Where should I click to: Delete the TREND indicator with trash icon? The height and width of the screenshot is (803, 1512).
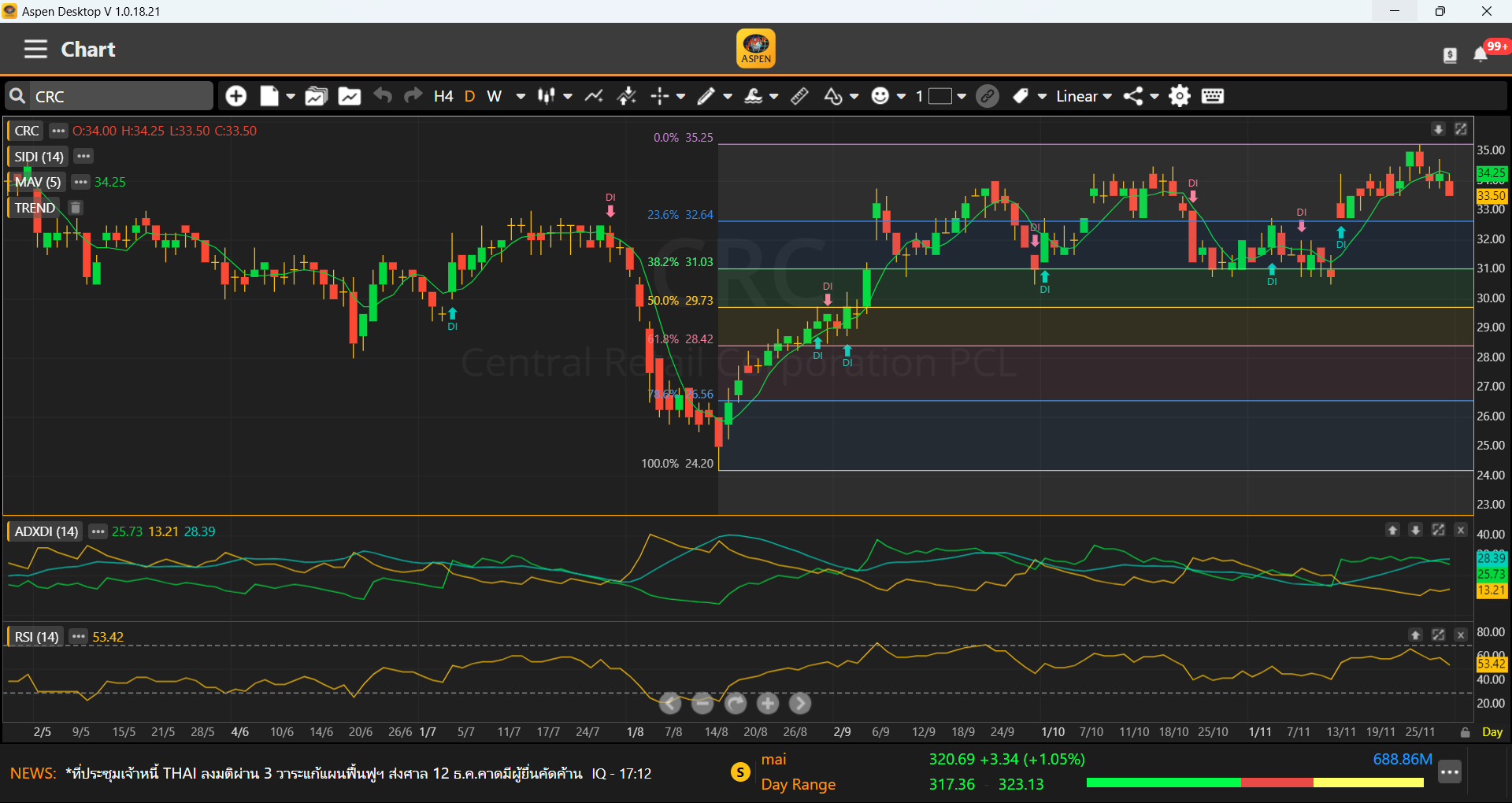(76, 208)
